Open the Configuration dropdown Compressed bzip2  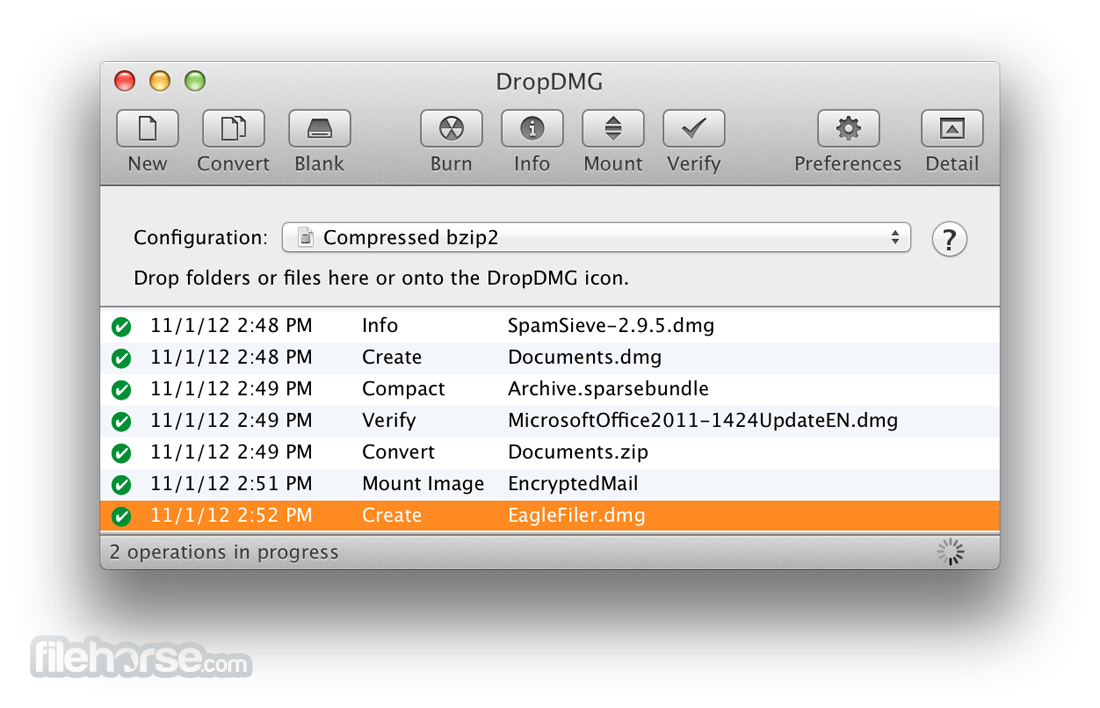click(x=596, y=238)
